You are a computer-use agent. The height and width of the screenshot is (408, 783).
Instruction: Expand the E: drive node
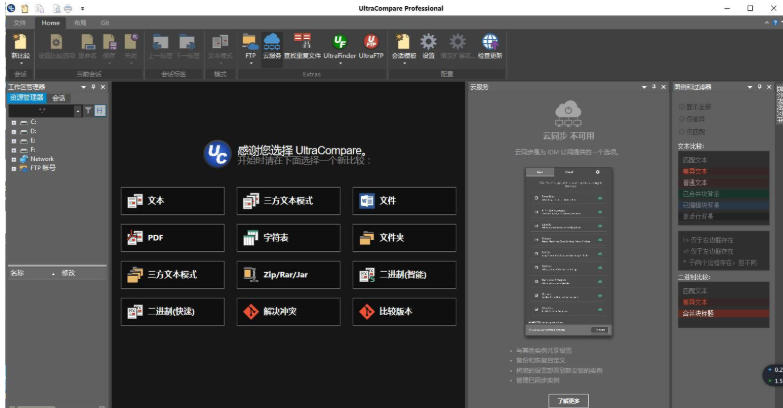14,141
